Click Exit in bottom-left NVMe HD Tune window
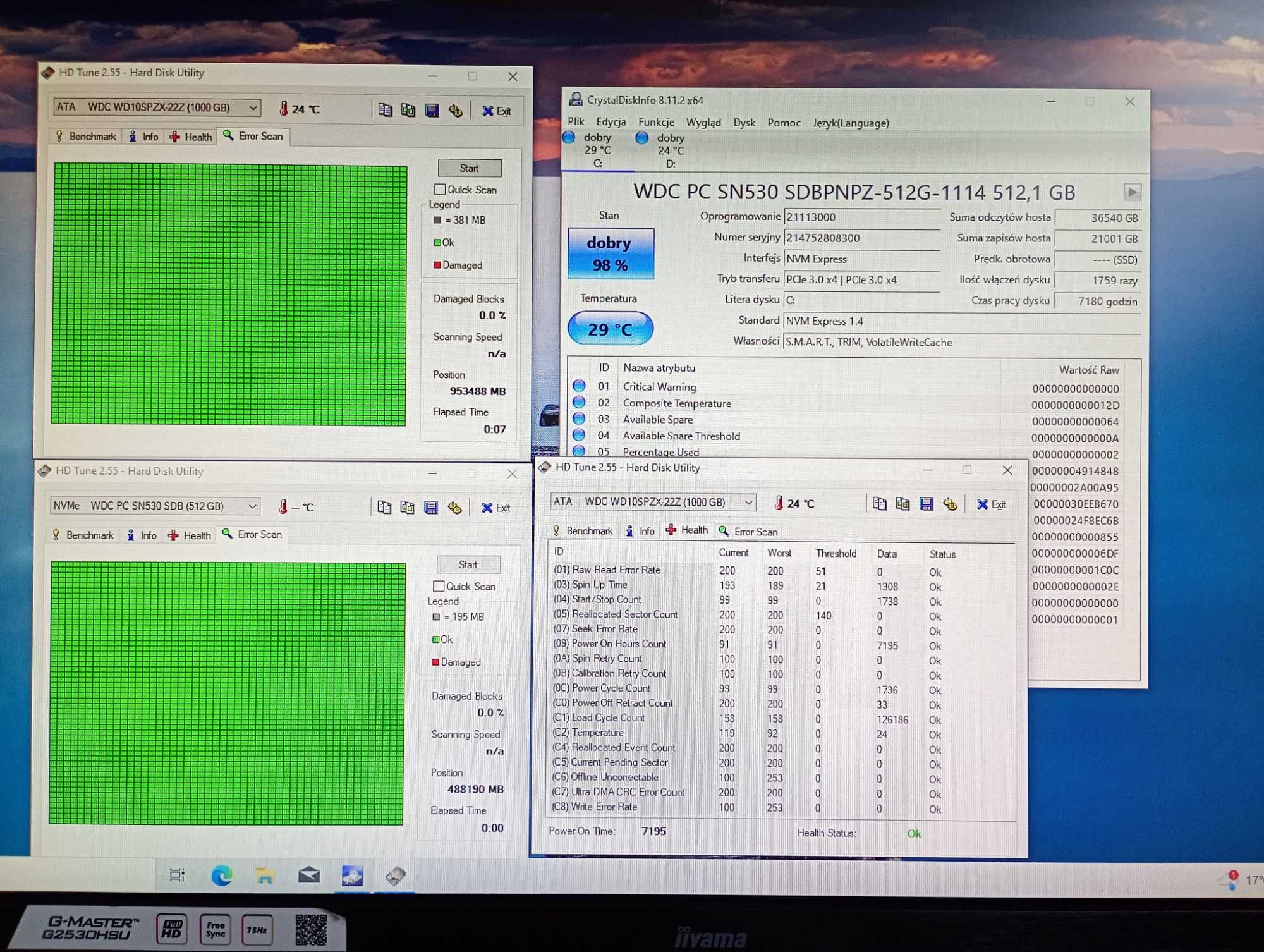 (x=496, y=508)
